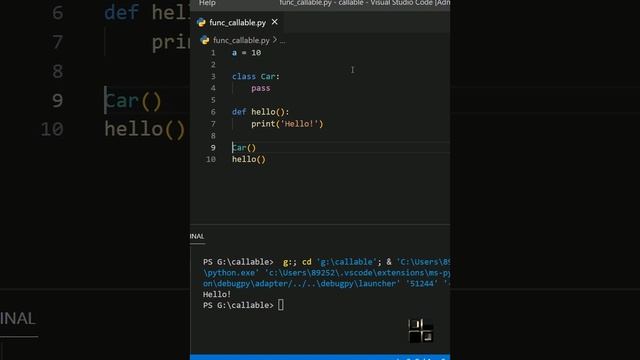Open the Help menu
The height and width of the screenshot is (360, 640).
pyautogui.click(x=207, y=3)
